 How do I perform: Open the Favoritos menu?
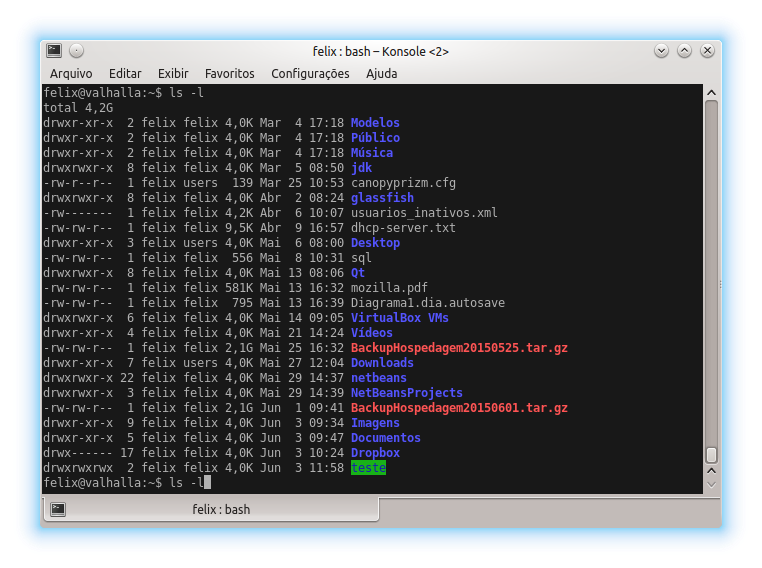tap(229, 74)
